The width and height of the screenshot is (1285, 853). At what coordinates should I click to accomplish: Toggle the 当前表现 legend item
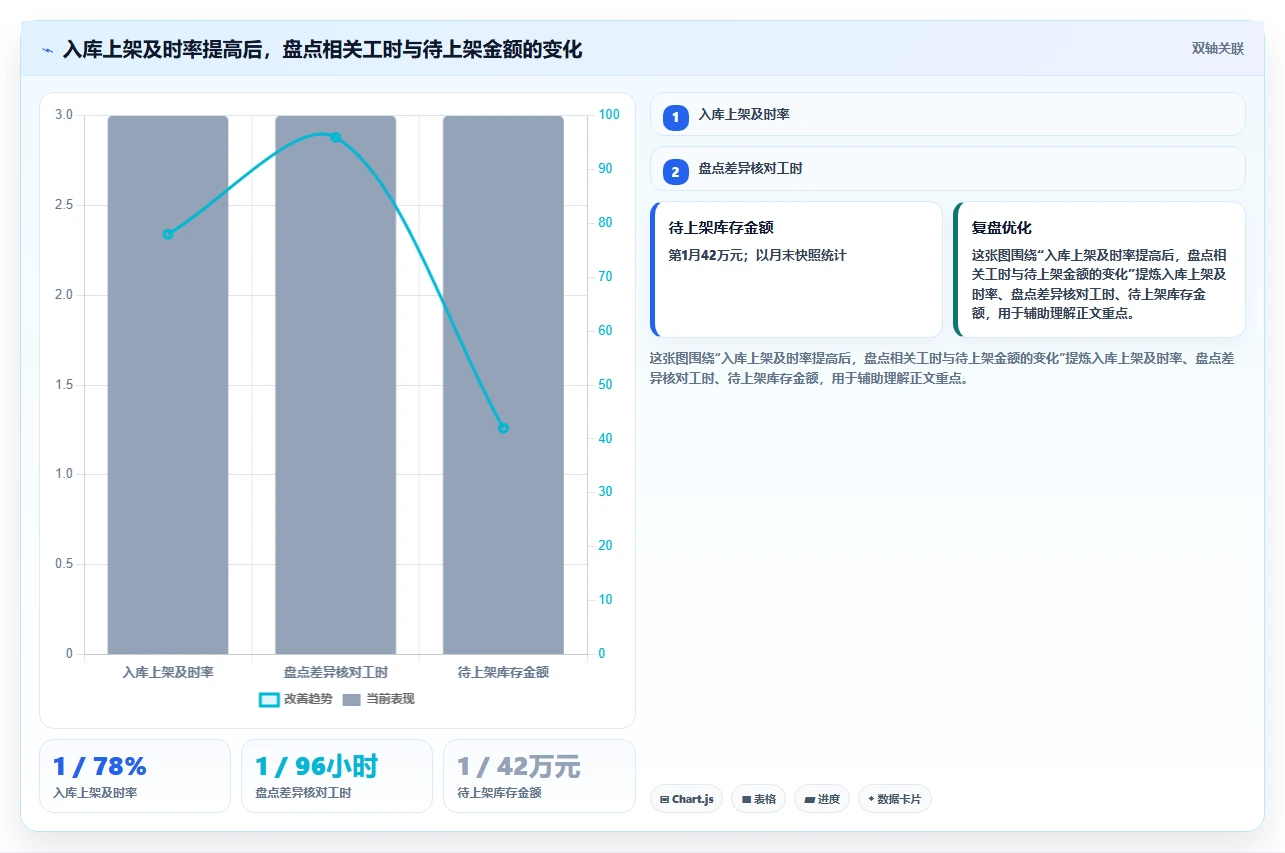click(378, 699)
